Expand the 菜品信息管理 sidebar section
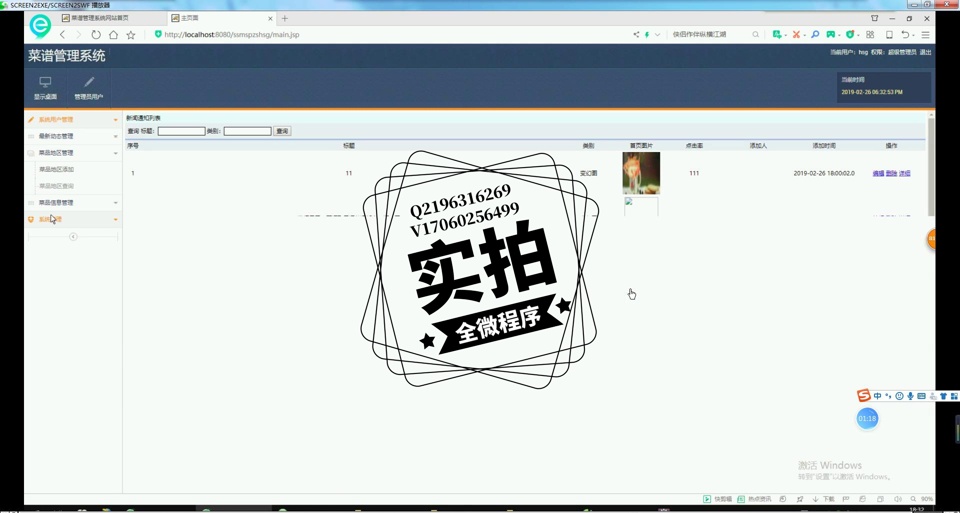 (x=72, y=203)
